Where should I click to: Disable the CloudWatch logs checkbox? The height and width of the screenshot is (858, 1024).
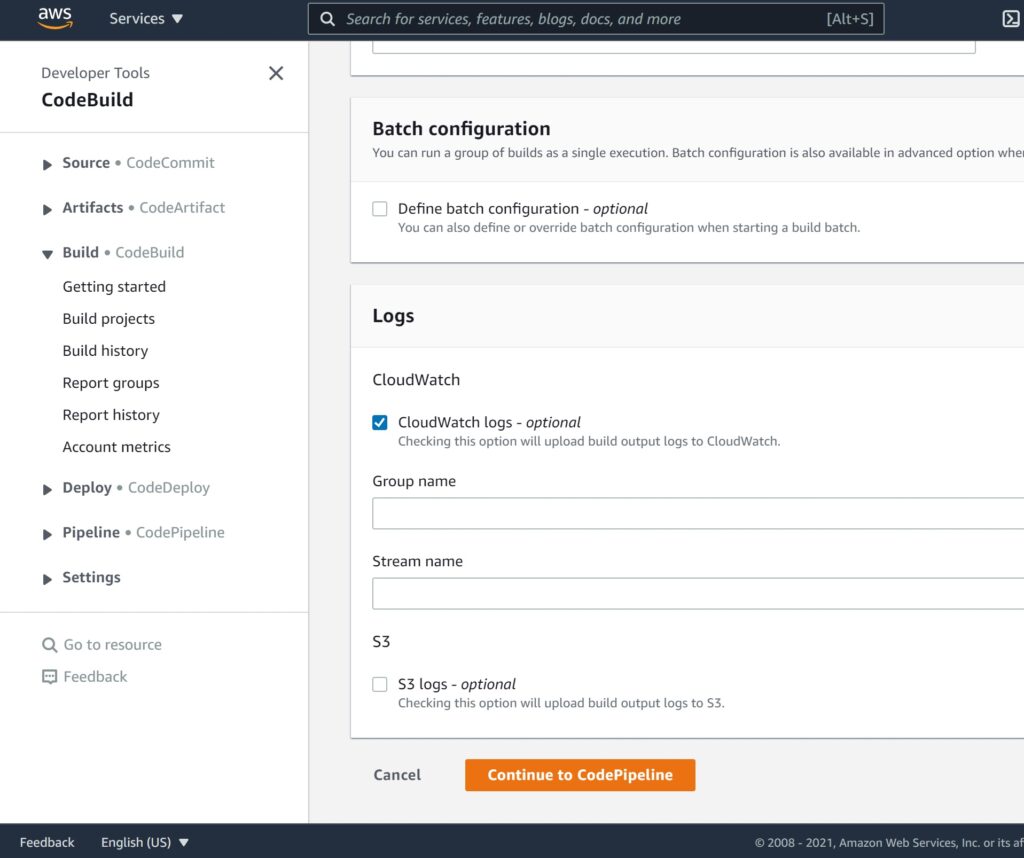coord(380,422)
